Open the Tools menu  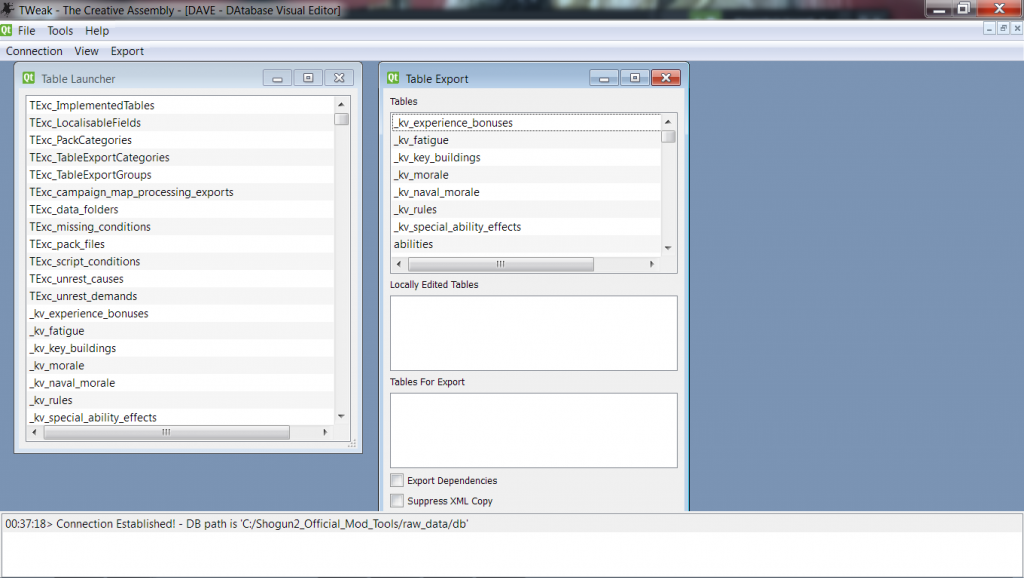pos(60,31)
